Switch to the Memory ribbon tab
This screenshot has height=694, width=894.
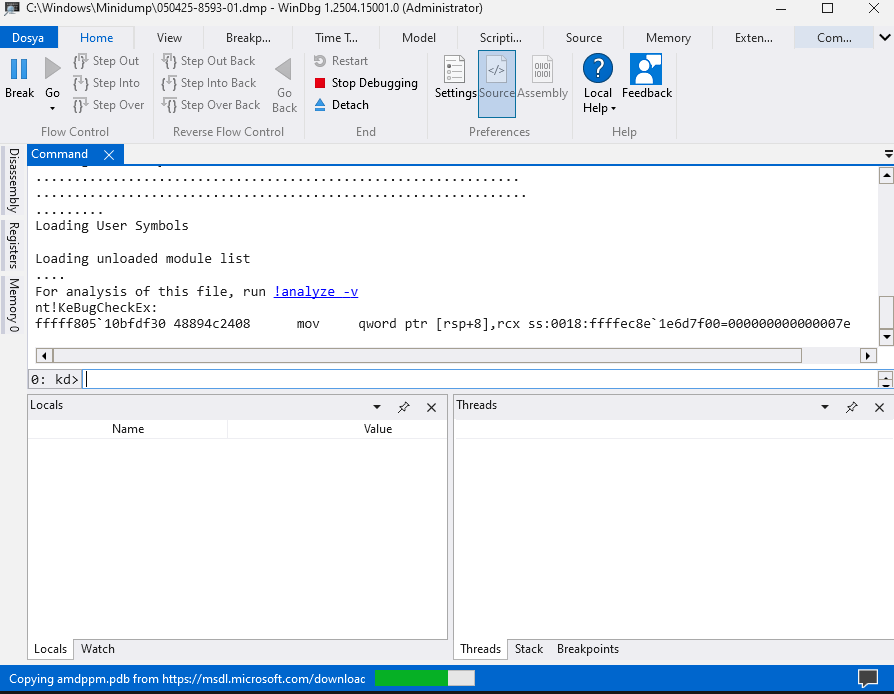point(668,38)
